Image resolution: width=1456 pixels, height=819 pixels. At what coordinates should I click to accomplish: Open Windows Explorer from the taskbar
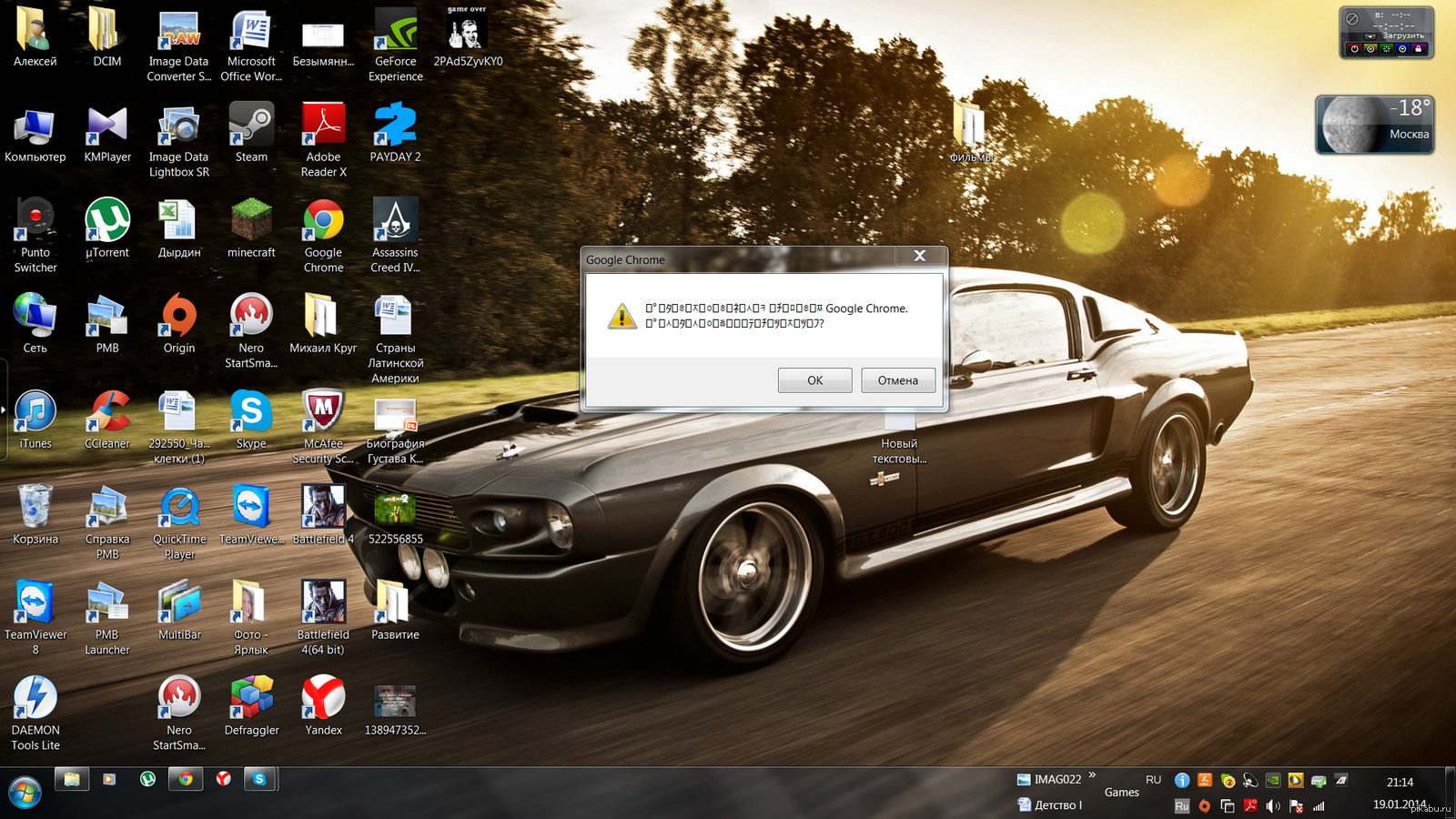tap(72, 779)
